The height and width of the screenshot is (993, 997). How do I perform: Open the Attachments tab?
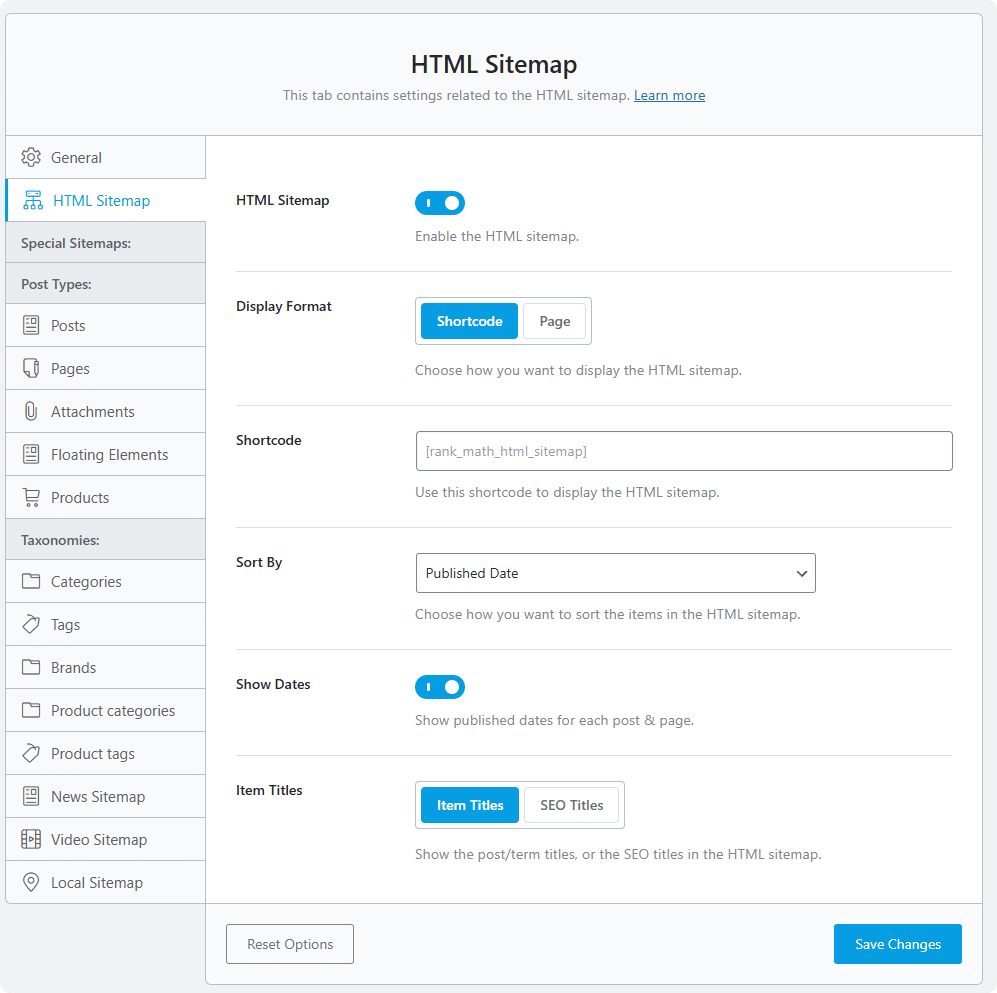point(106,411)
